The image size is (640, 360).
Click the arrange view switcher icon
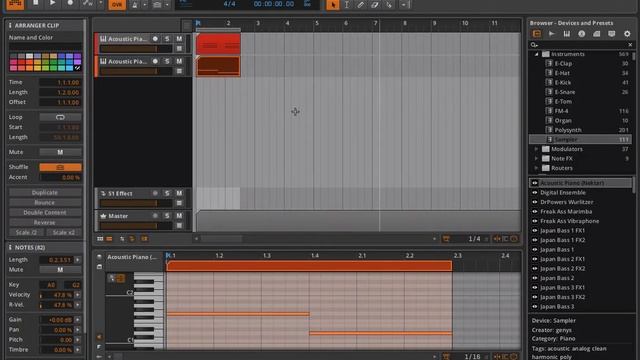tap(15, 4)
